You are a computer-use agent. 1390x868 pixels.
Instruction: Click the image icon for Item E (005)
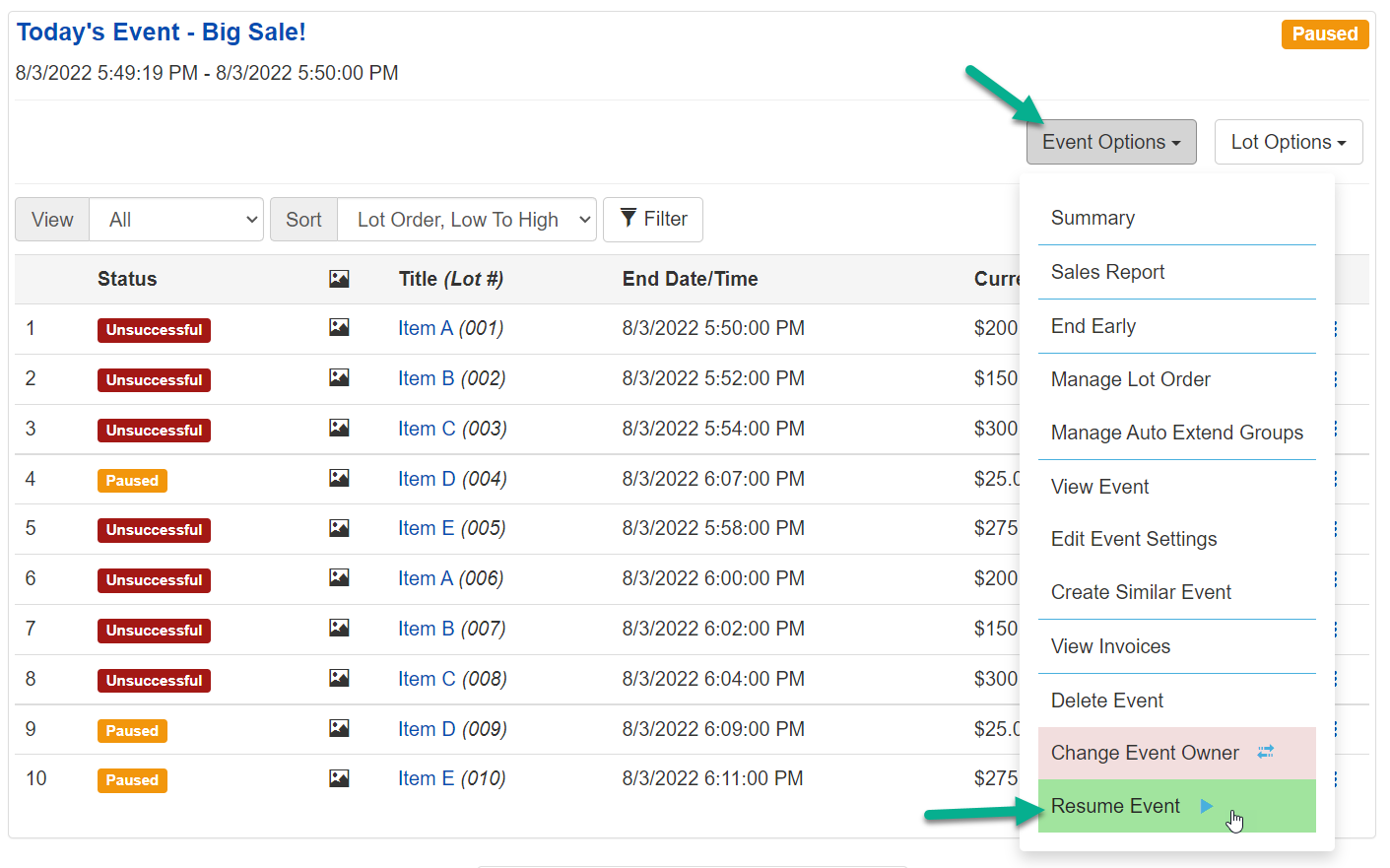click(x=339, y=528)
